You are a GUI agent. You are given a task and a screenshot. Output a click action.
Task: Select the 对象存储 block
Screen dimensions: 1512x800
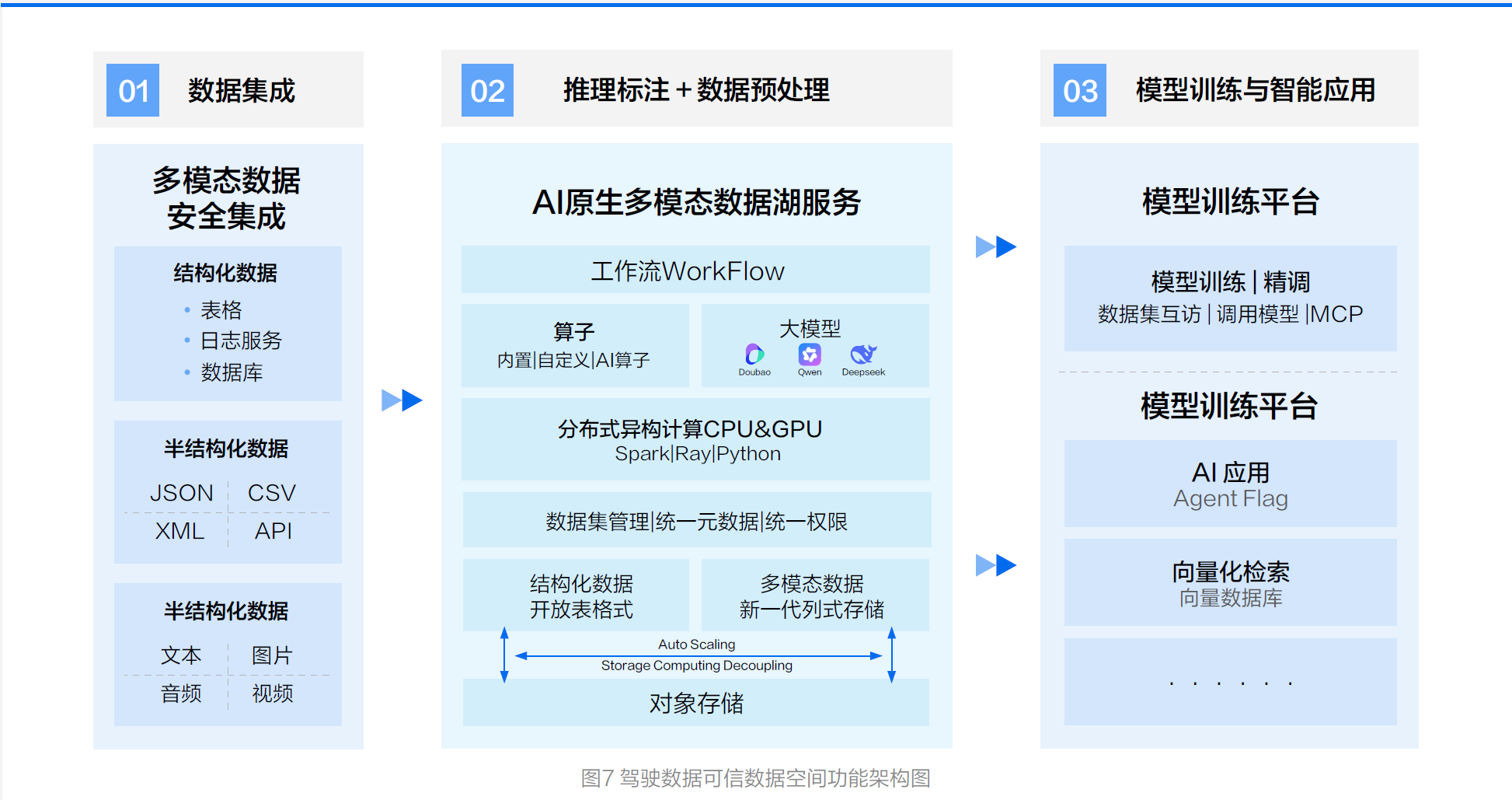tap(695, 703)
